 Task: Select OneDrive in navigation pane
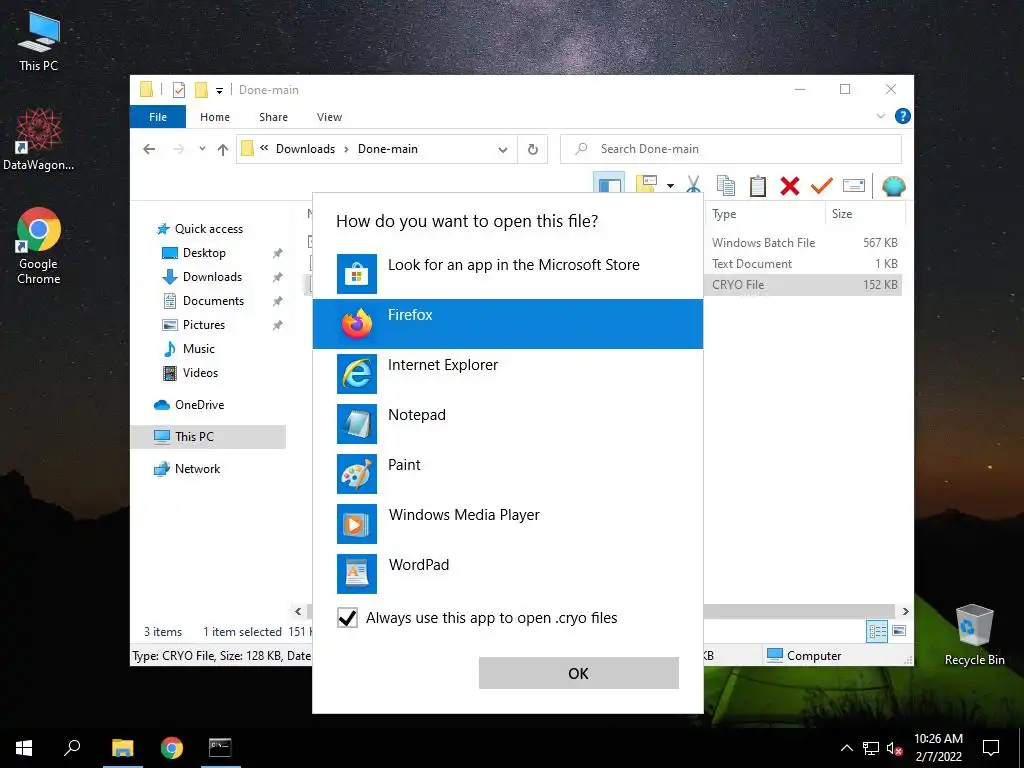tap(199, 405)
